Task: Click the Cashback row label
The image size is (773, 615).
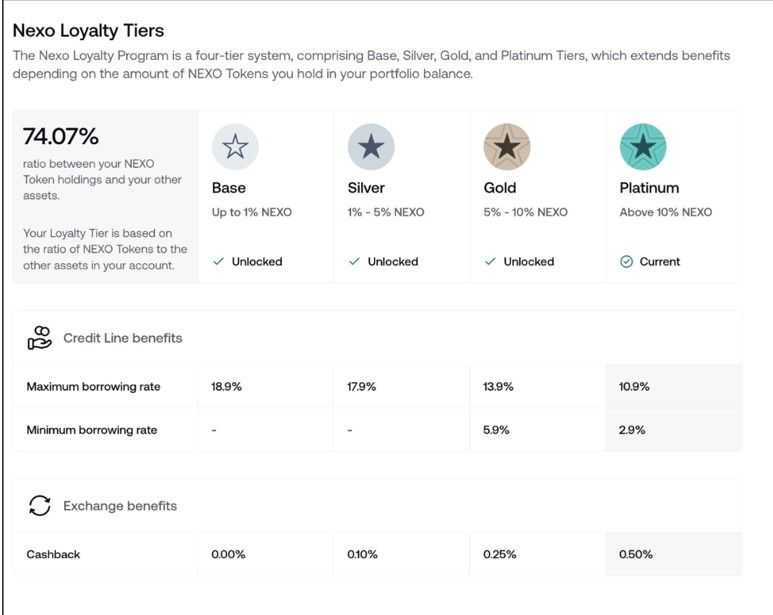Action: coord(54,554)
